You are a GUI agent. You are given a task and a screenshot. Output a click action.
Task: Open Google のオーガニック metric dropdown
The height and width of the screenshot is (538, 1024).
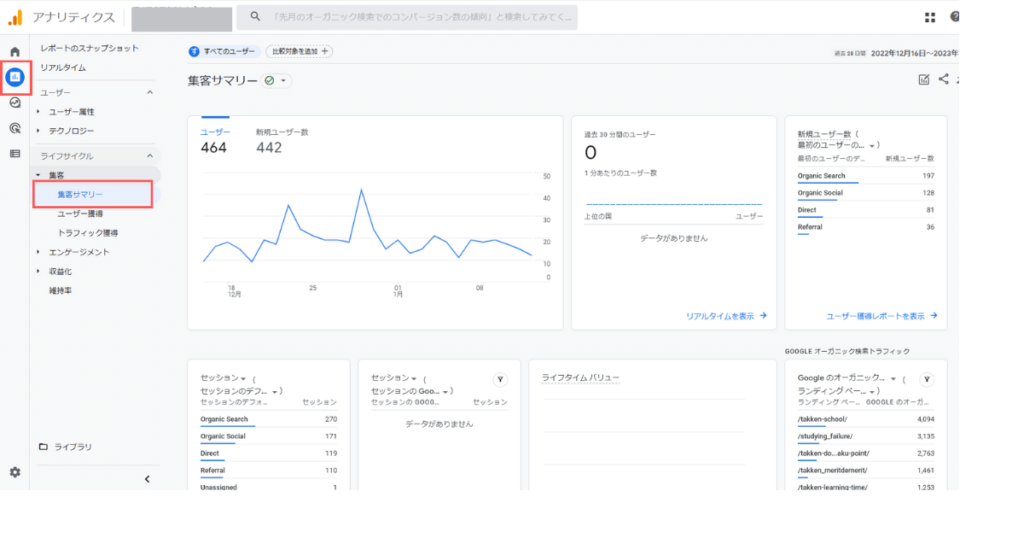pos(893,378)
